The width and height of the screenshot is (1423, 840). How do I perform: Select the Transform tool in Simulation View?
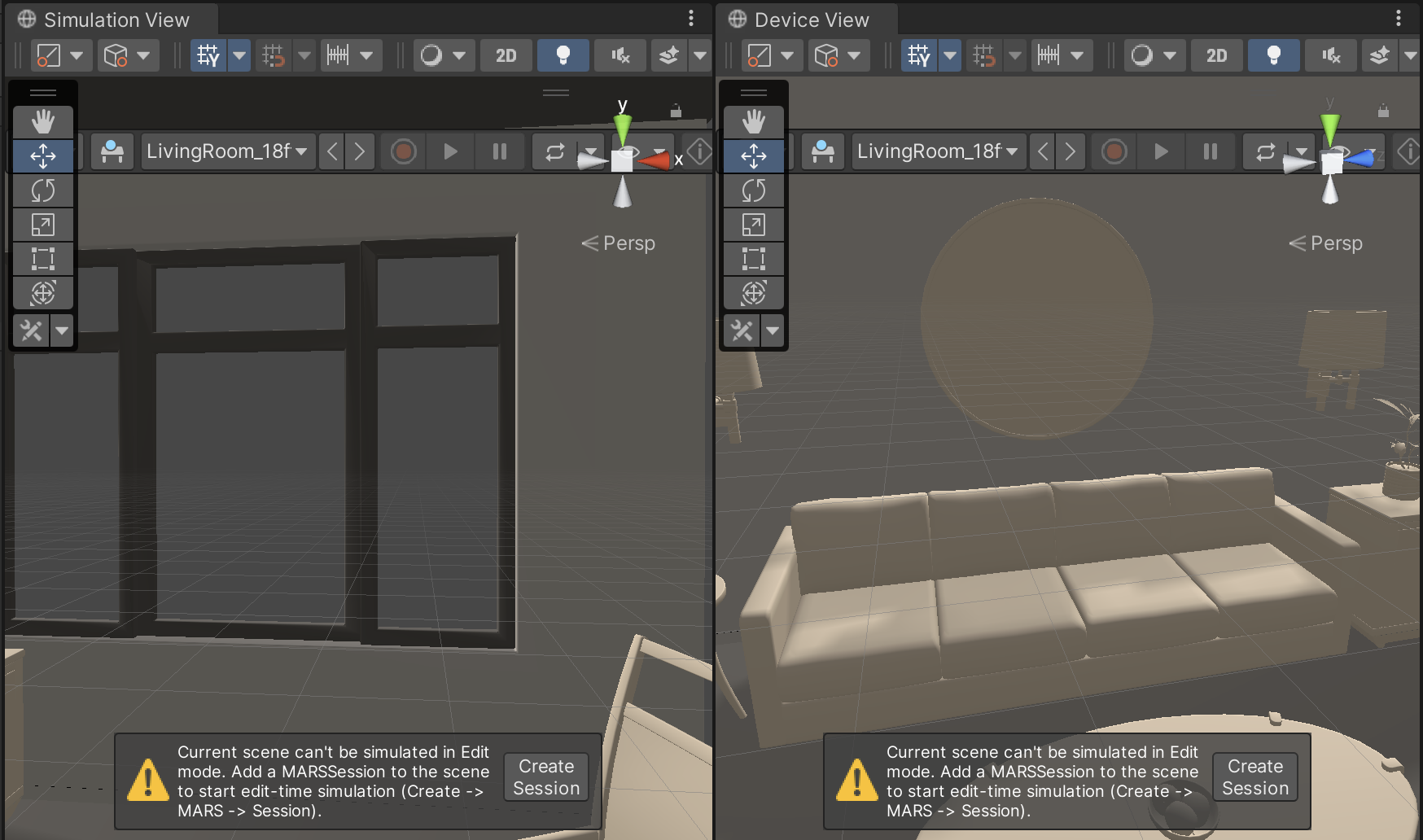tap(43, 293)
